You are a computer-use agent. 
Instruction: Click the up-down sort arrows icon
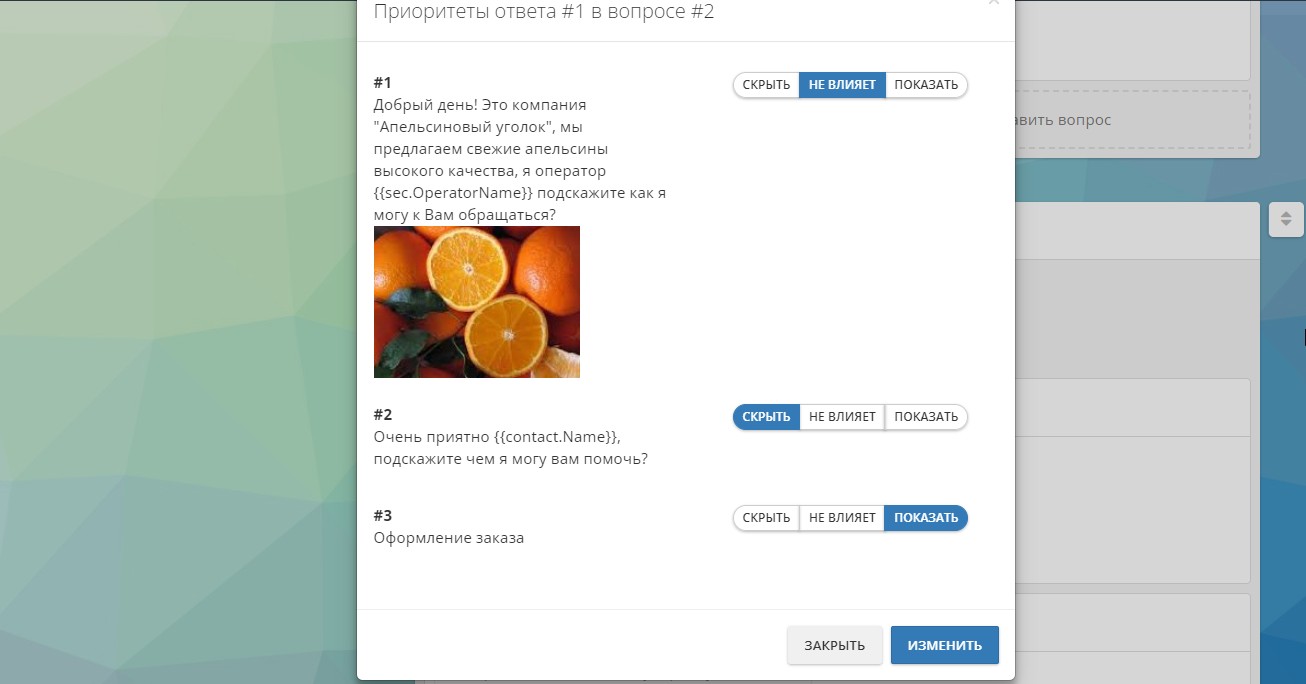(1286, 219)
